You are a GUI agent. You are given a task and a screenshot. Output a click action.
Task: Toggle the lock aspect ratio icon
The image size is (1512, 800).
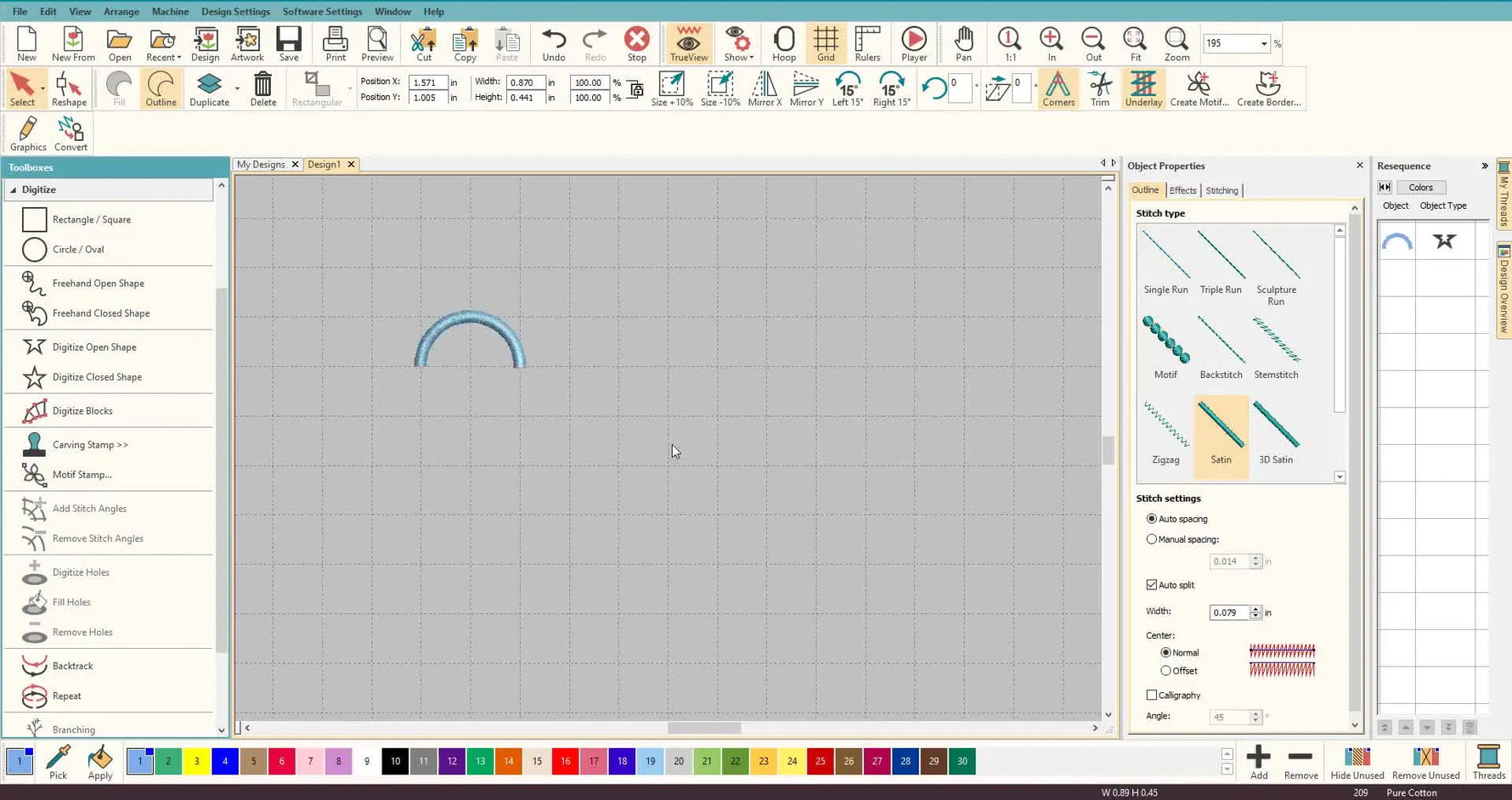click(635, 89)
